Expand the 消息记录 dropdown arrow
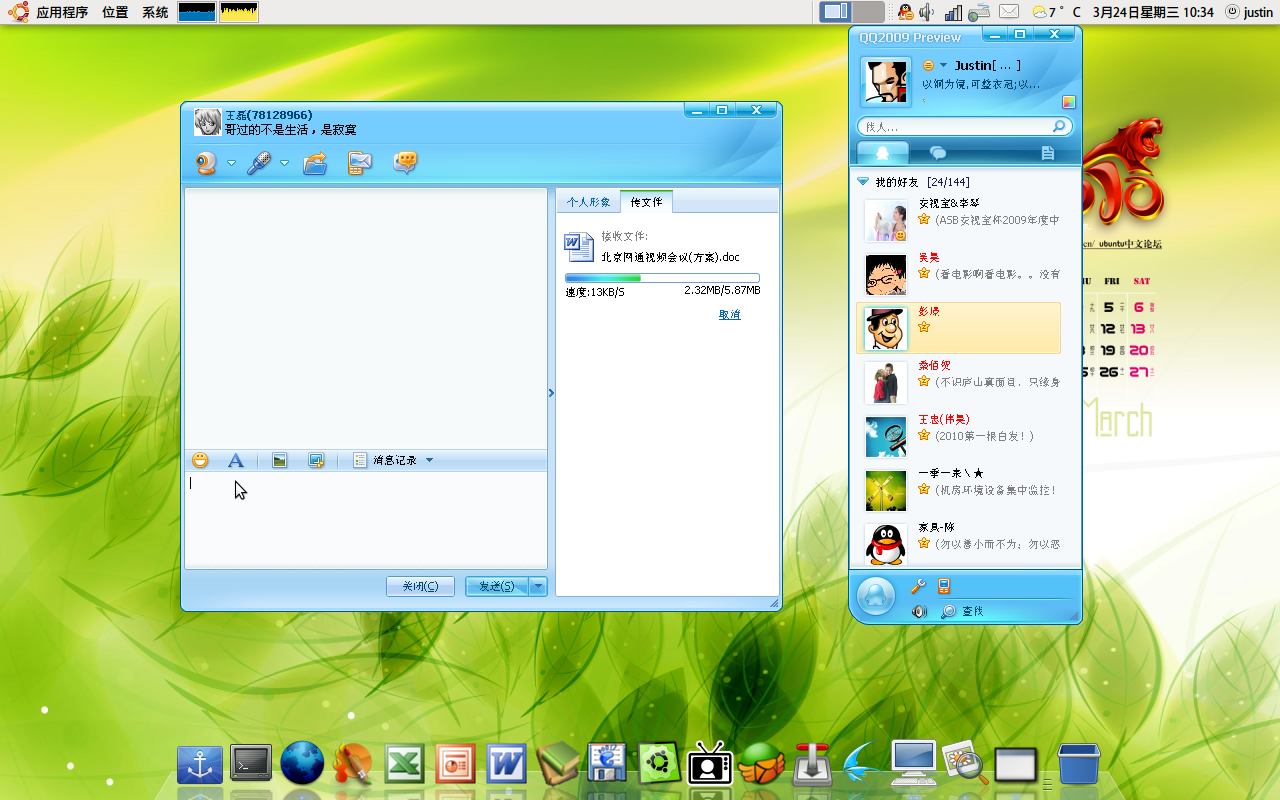The height and width of the screenshot is (800, 1280). (x=430, y=460)
